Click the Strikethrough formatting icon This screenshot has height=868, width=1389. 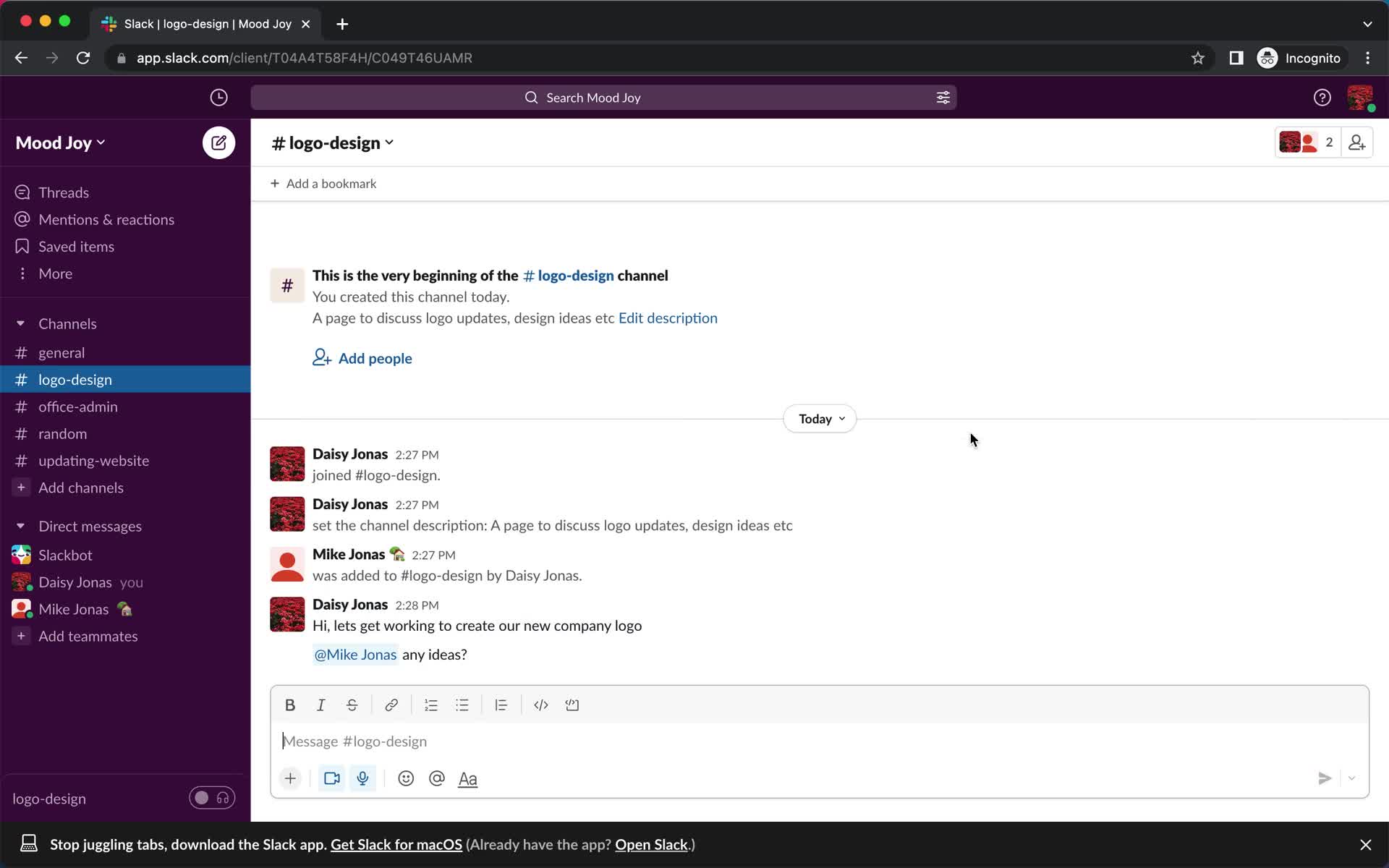[352, 705]
